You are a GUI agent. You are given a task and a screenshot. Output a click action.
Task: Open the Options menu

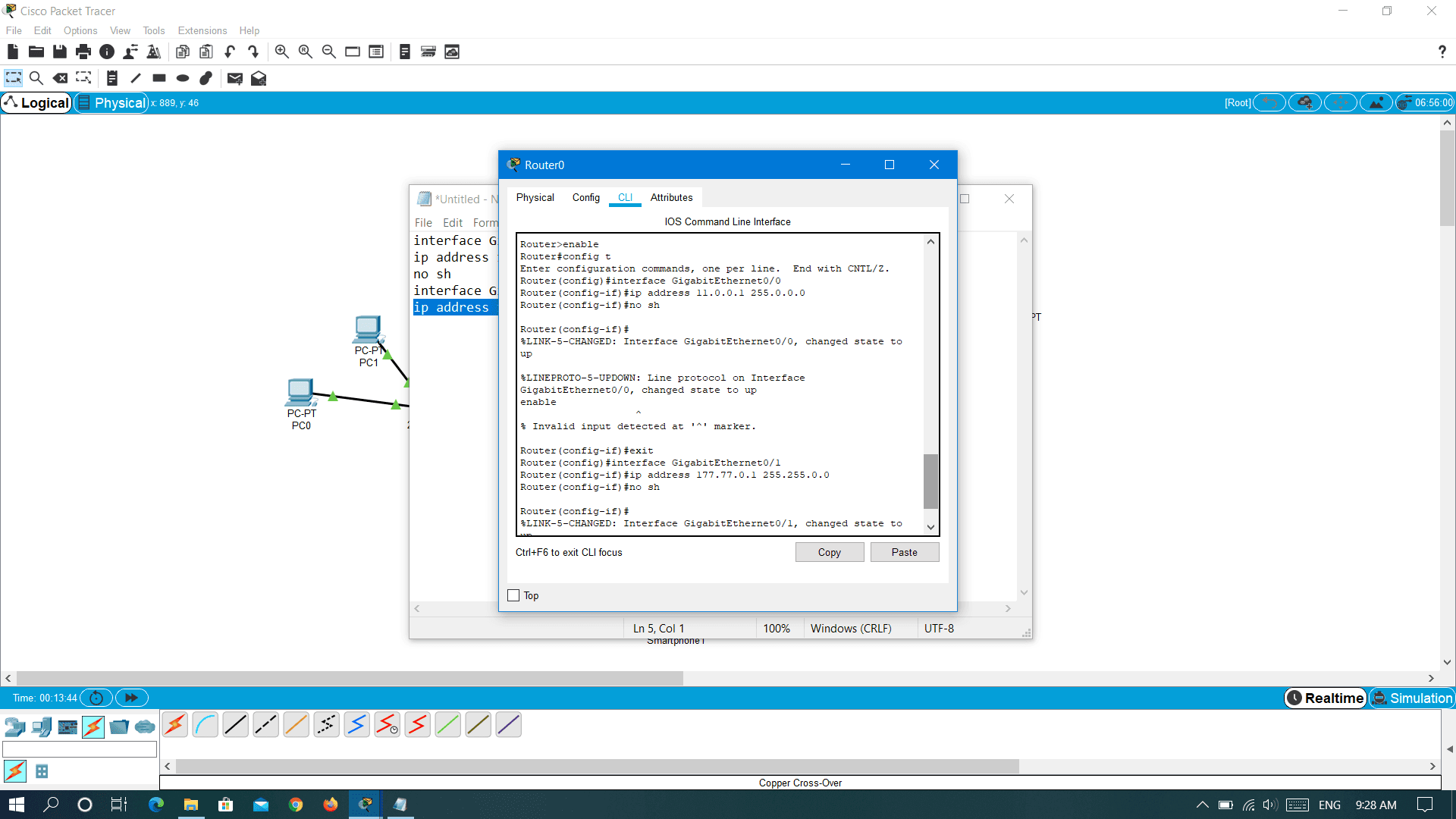click(80, 30)
